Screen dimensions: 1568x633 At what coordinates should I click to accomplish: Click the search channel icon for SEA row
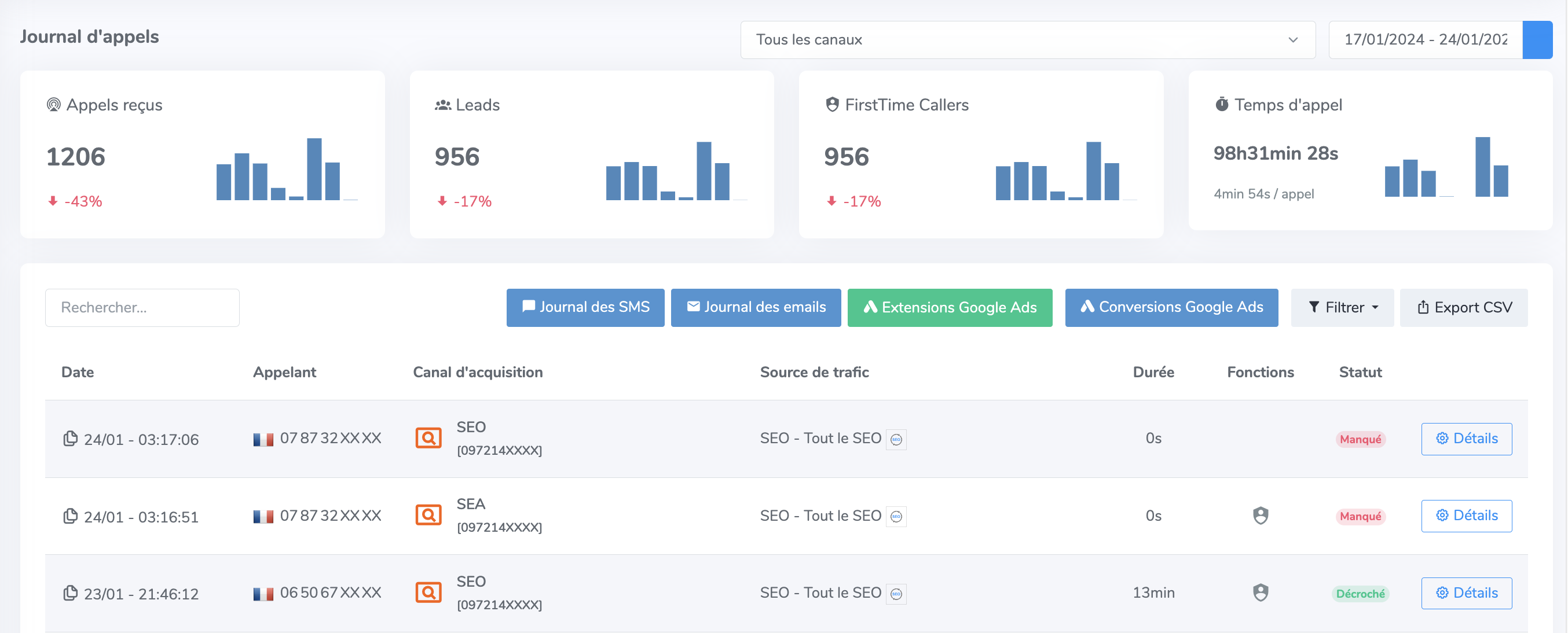428,515
